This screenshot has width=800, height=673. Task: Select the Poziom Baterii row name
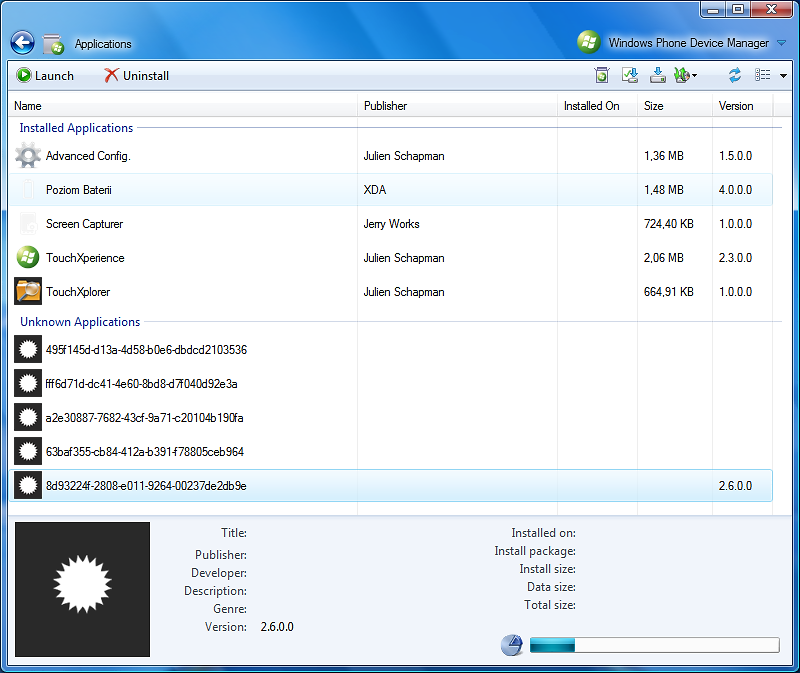[x=79, y=190]
